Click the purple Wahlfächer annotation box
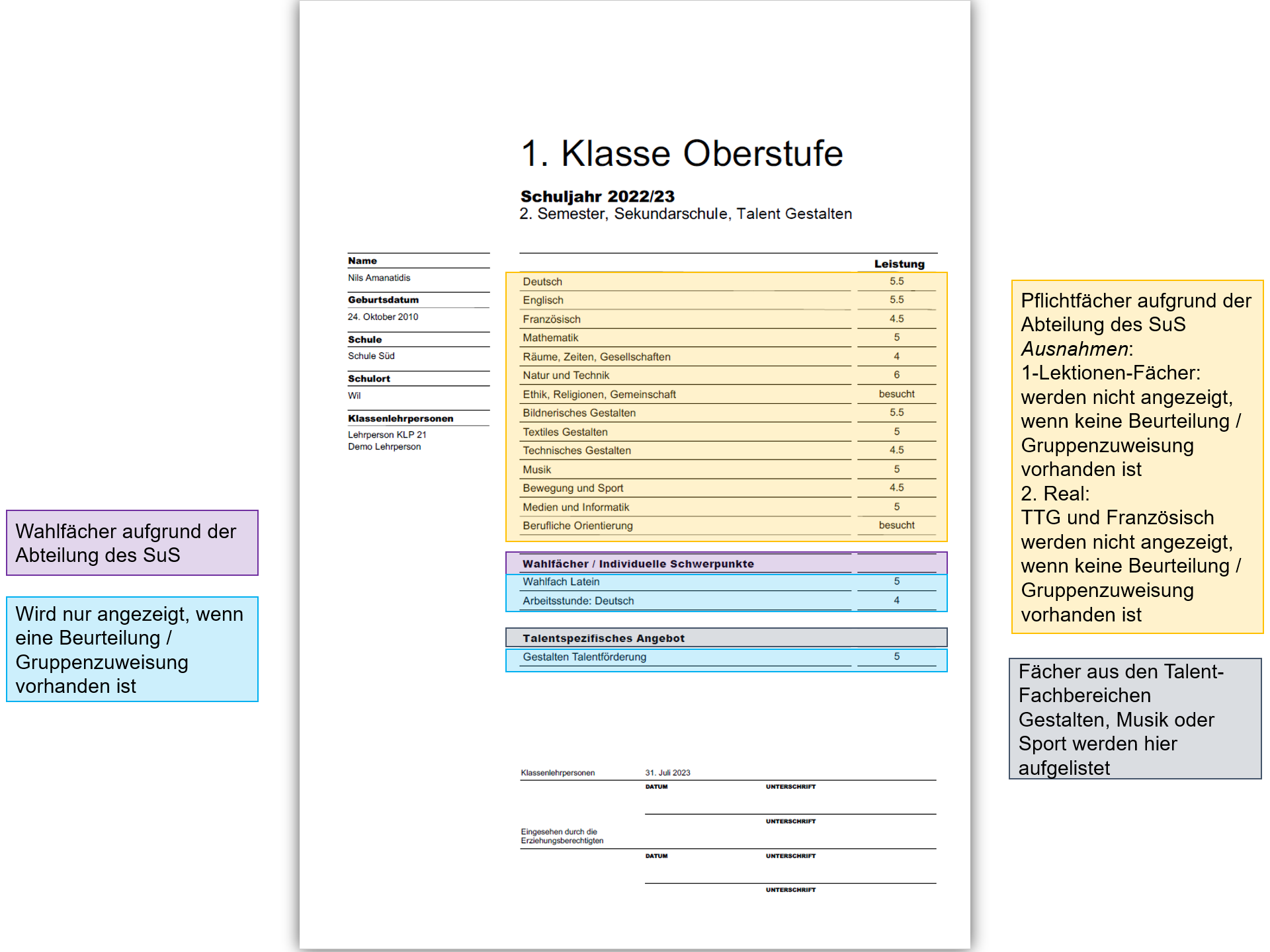 pos(132,543)
